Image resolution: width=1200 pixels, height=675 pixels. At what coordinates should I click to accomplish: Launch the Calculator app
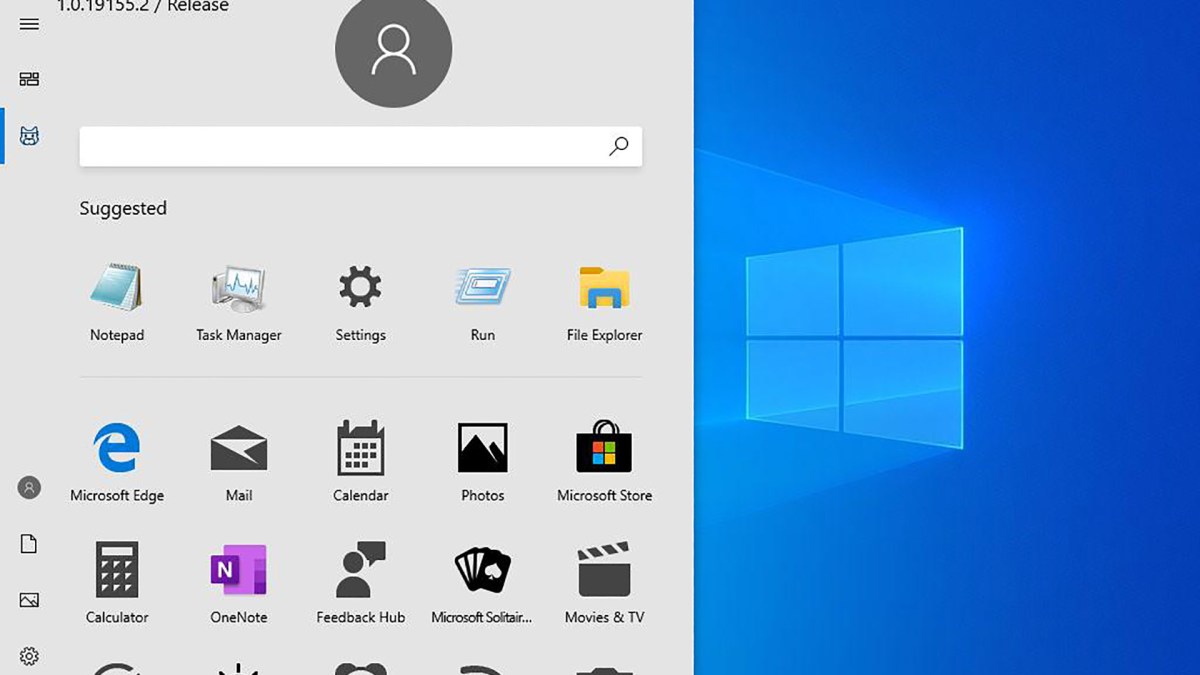[117, 583]
